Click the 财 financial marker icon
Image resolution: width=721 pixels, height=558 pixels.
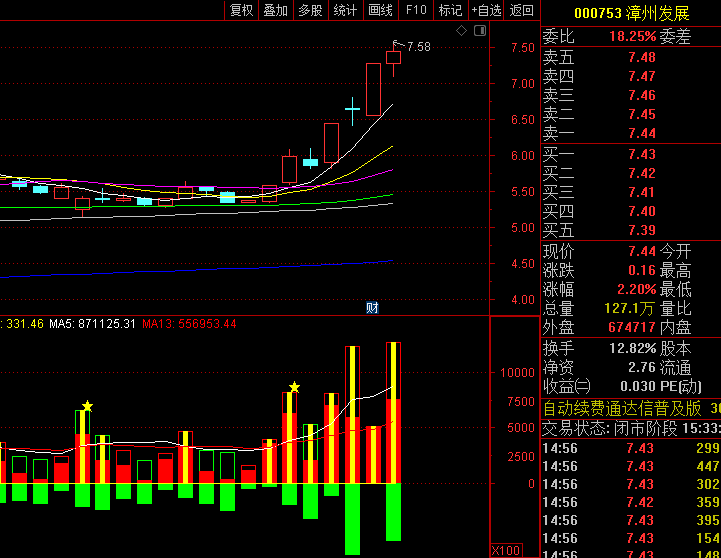pyautogui.click(x=372, y=307)
